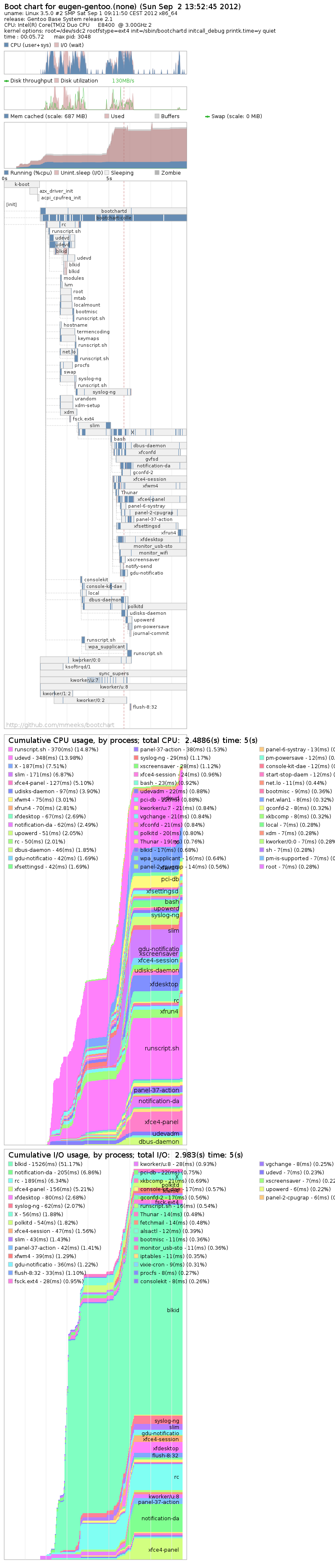Click the Swap legend marker
Viewport: 335px width, 1568px height.
207,116
